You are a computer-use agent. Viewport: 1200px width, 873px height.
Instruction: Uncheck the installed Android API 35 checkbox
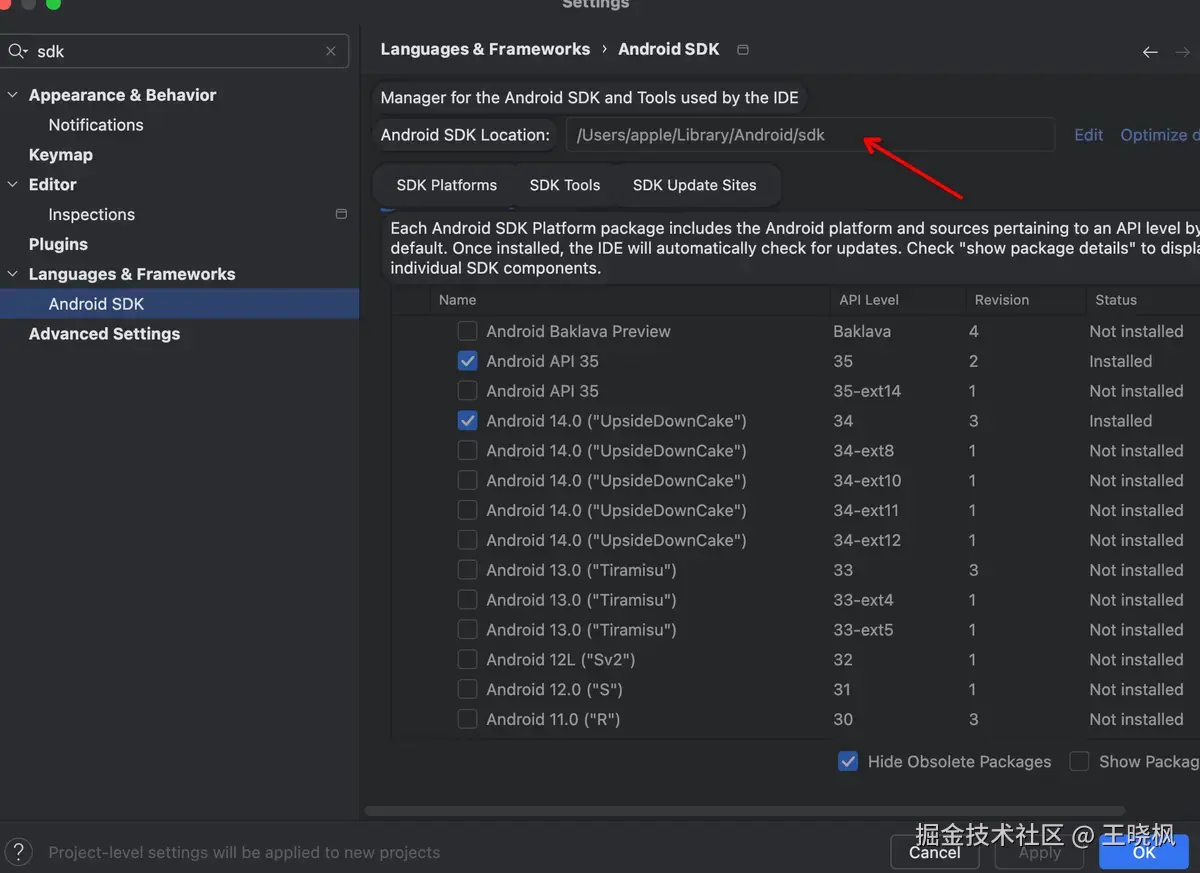click(x=467, y=361)
